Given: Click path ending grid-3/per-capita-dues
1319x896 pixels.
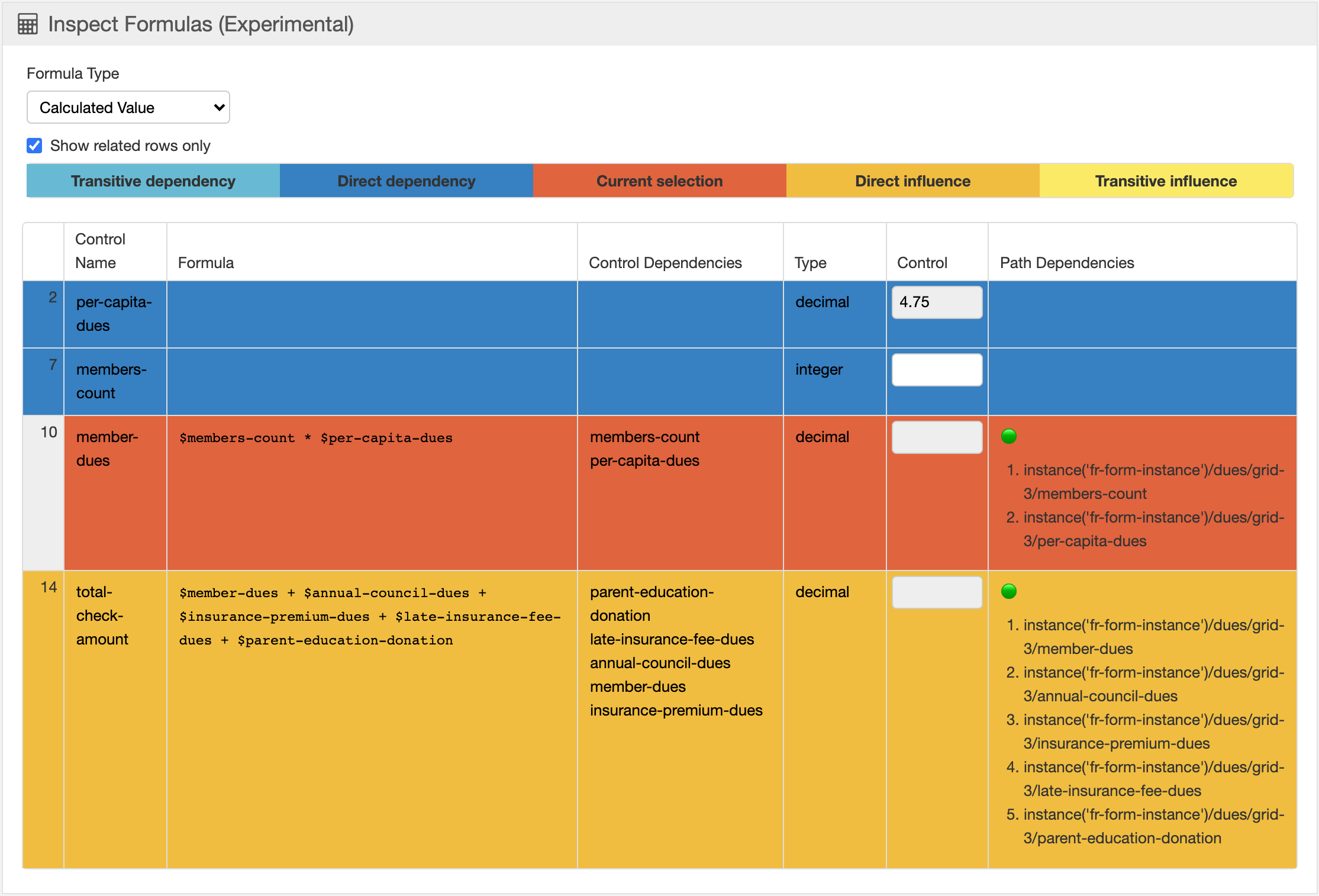Looking at the screenshot, I should coord(1154,530).
